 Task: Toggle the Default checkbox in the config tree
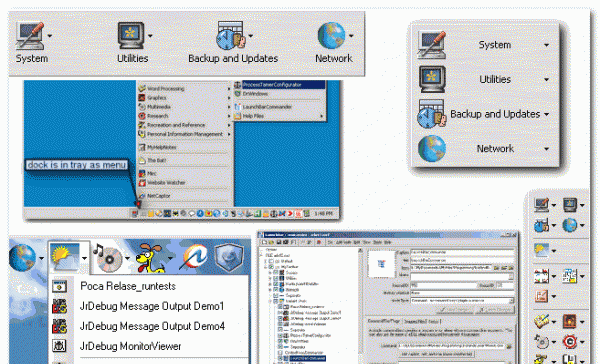click(271, 261)
